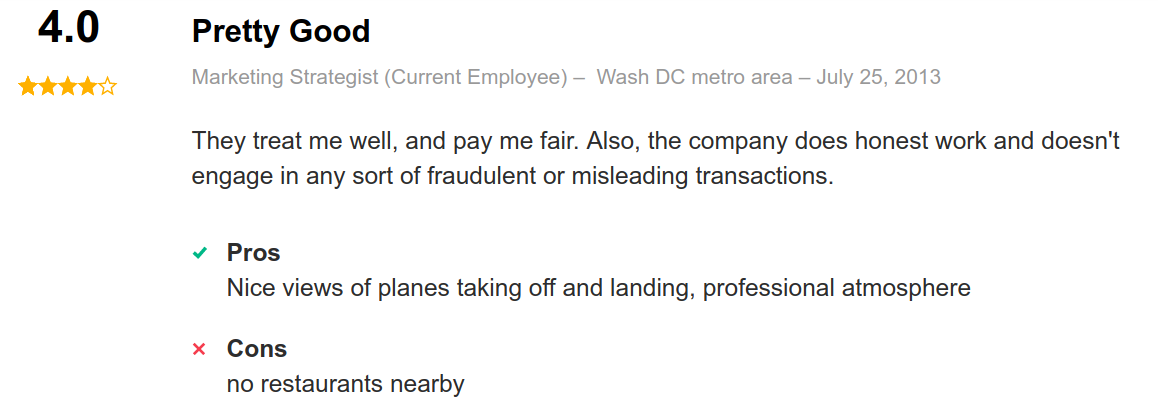Click the "(Current Employee)" status label
The image size is (1158, 416).
476,77
